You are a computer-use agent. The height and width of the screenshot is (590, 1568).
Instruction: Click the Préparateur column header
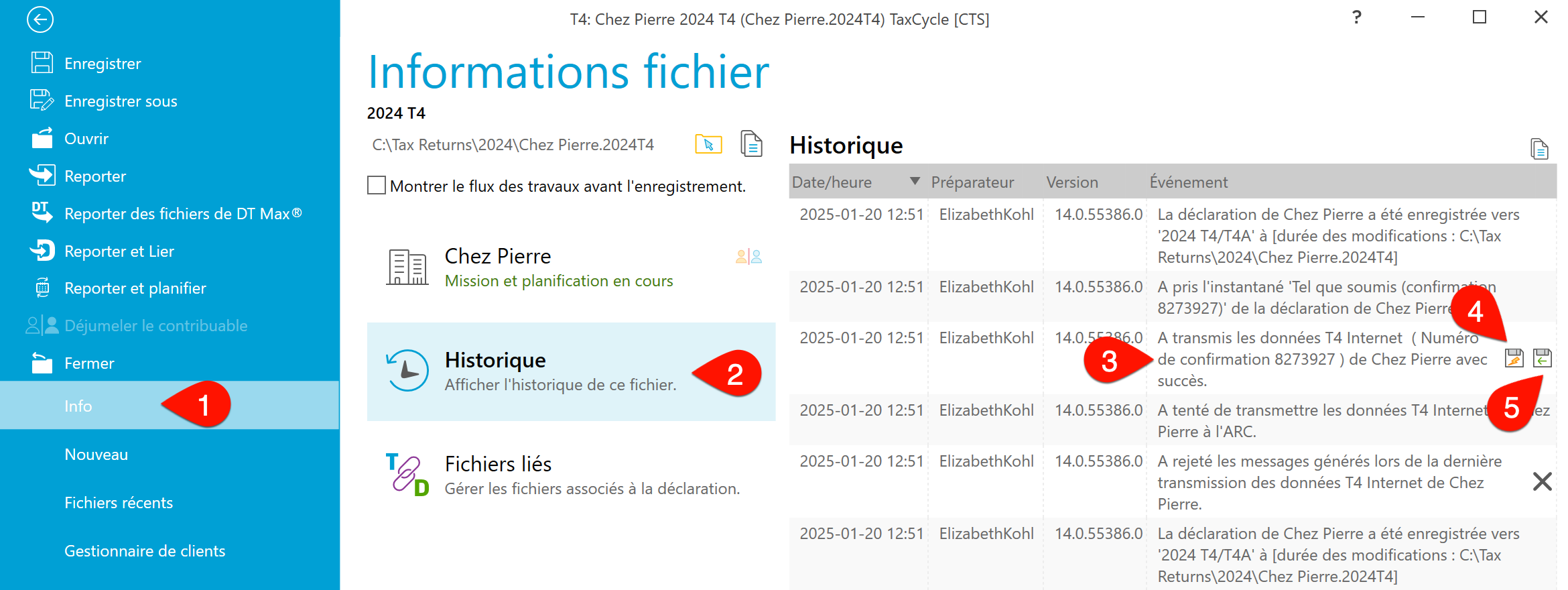coord(972,182)
